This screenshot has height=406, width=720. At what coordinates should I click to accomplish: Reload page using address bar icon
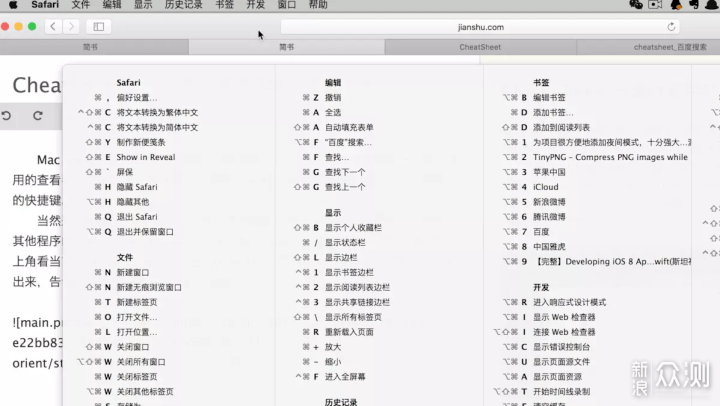tap(671, 27)
